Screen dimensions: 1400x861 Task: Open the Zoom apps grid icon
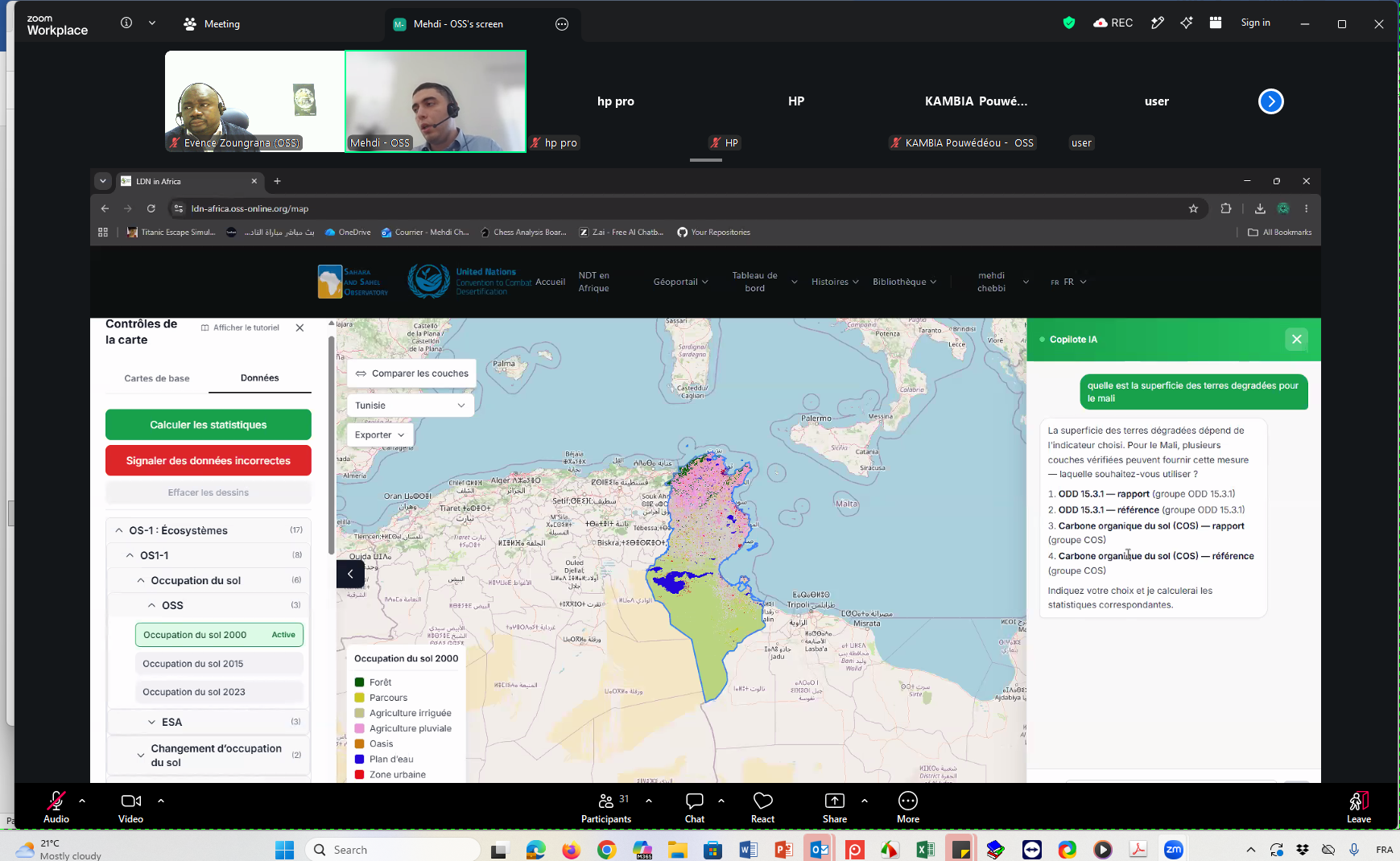point(1216,23)
